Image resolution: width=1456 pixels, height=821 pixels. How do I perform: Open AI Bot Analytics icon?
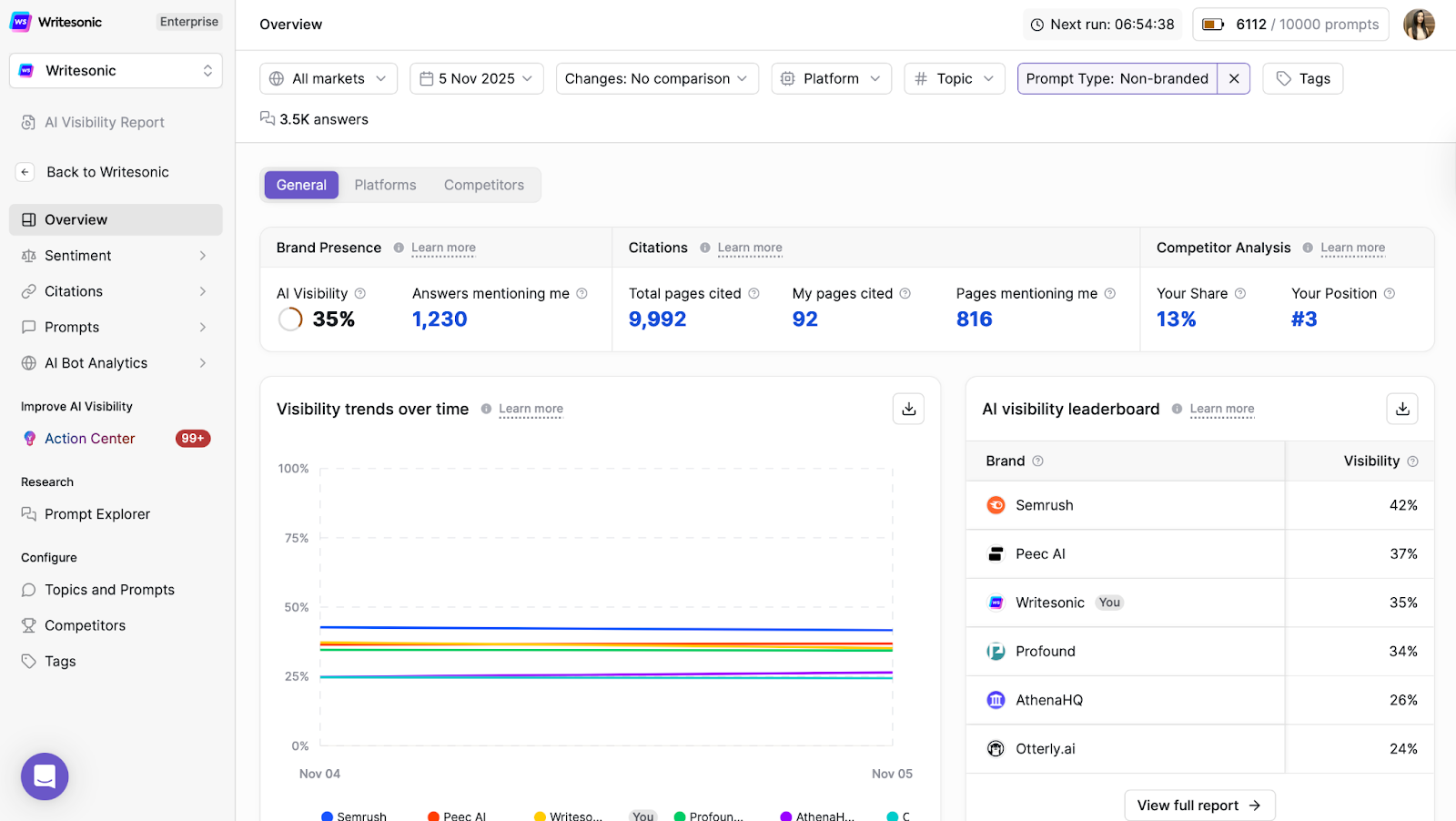28,362
